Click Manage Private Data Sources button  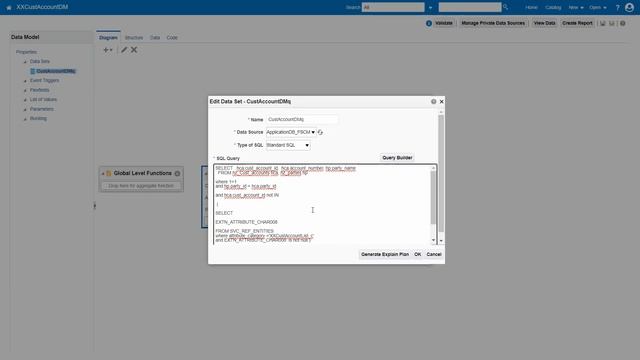click(493, 23)
